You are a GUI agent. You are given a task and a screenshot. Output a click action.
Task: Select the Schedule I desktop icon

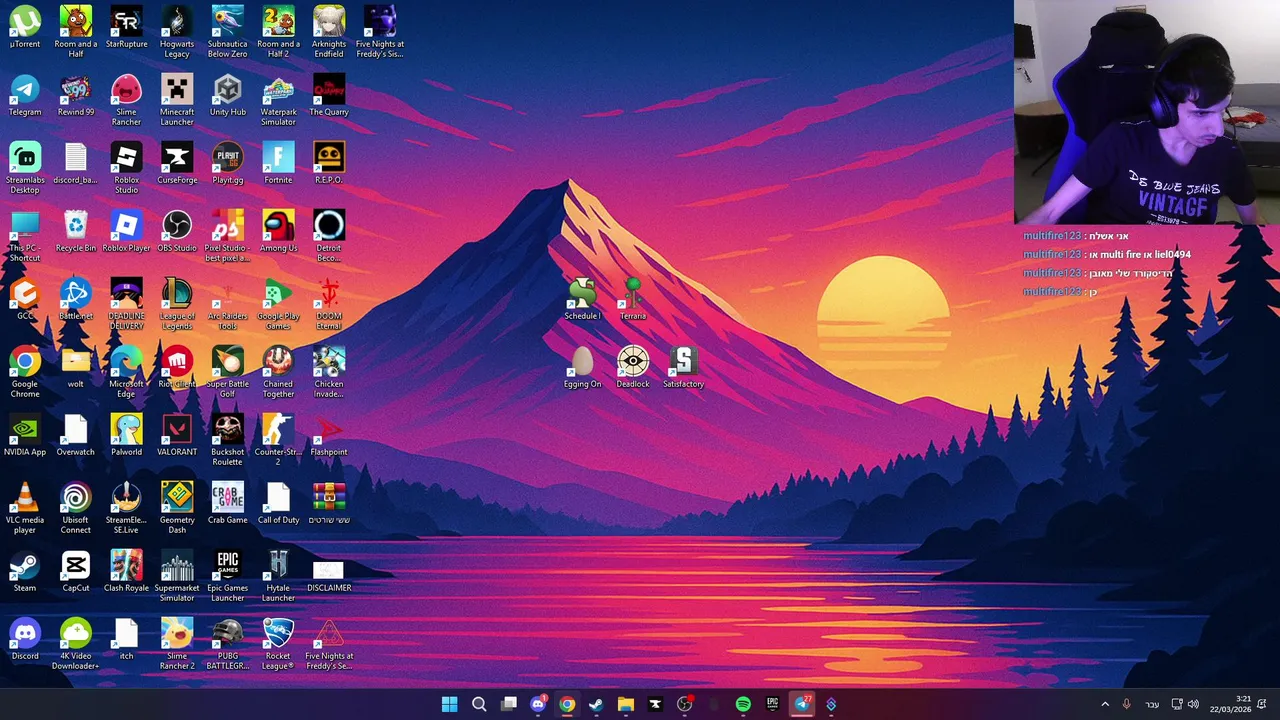[x=582, y=300]
